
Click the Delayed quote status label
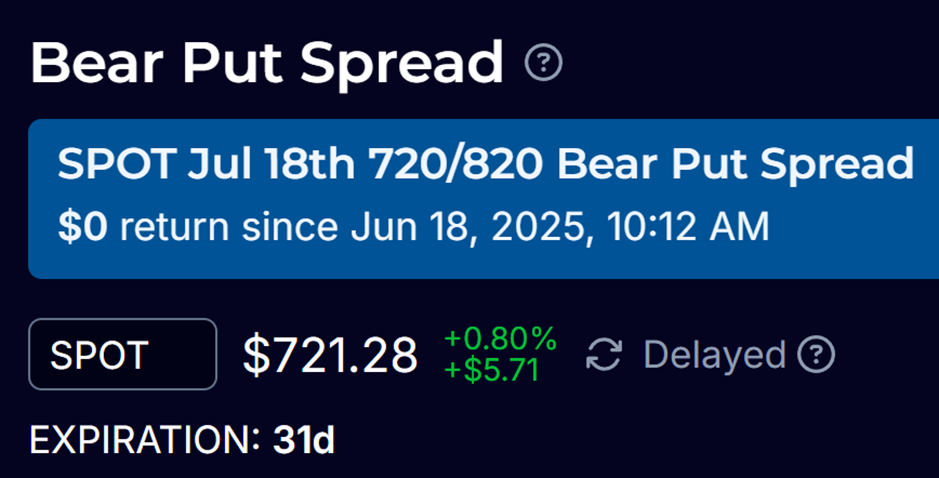point(714,355)
